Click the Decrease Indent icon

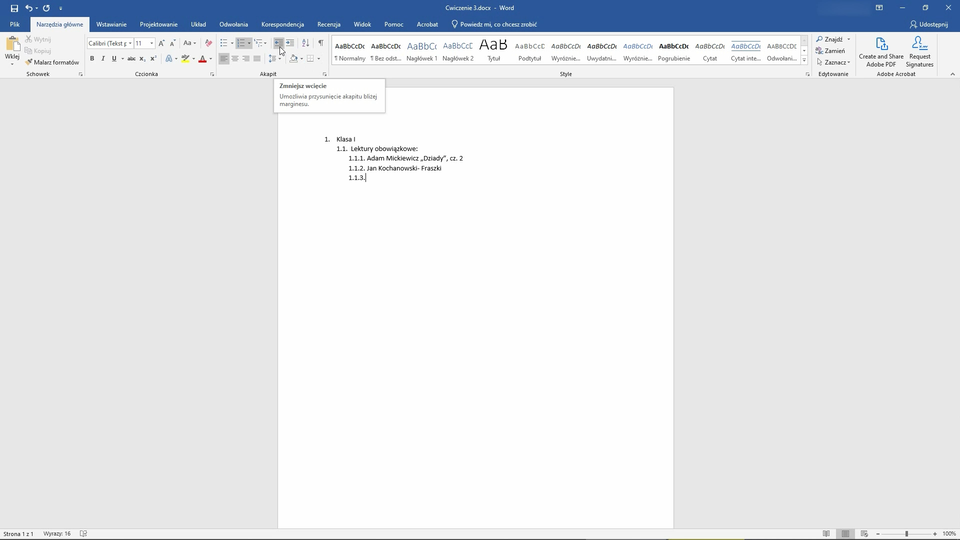coord(278,43)
